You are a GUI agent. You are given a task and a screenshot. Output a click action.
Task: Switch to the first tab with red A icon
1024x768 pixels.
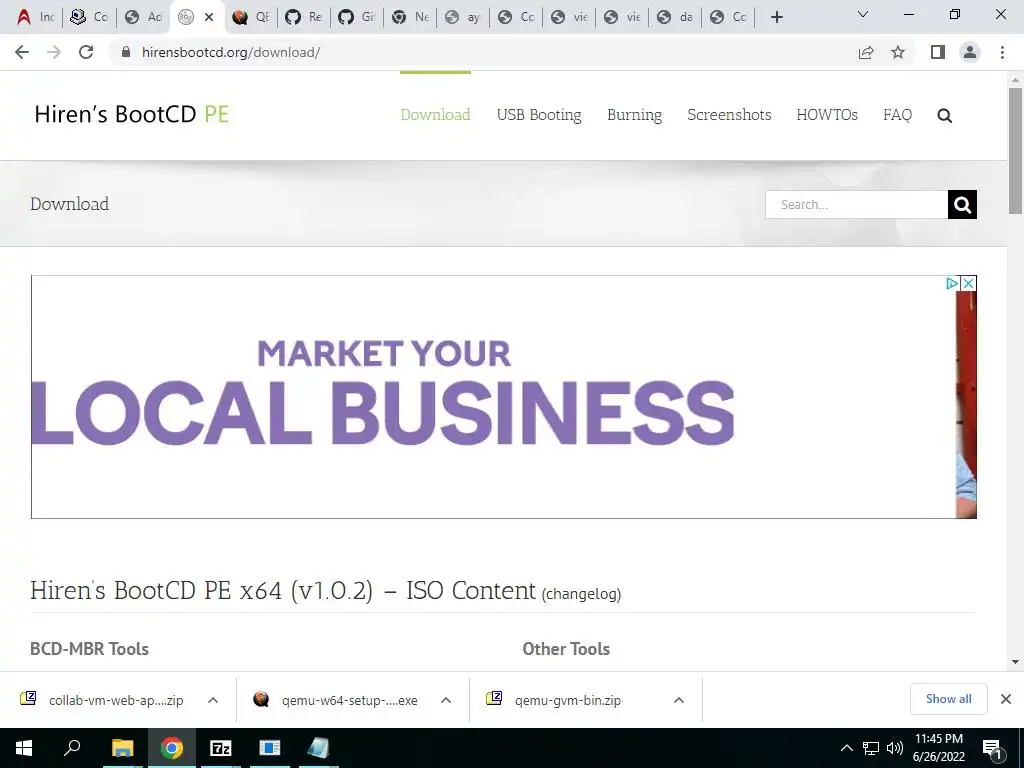pyautogui.click(x=36, y=17)
